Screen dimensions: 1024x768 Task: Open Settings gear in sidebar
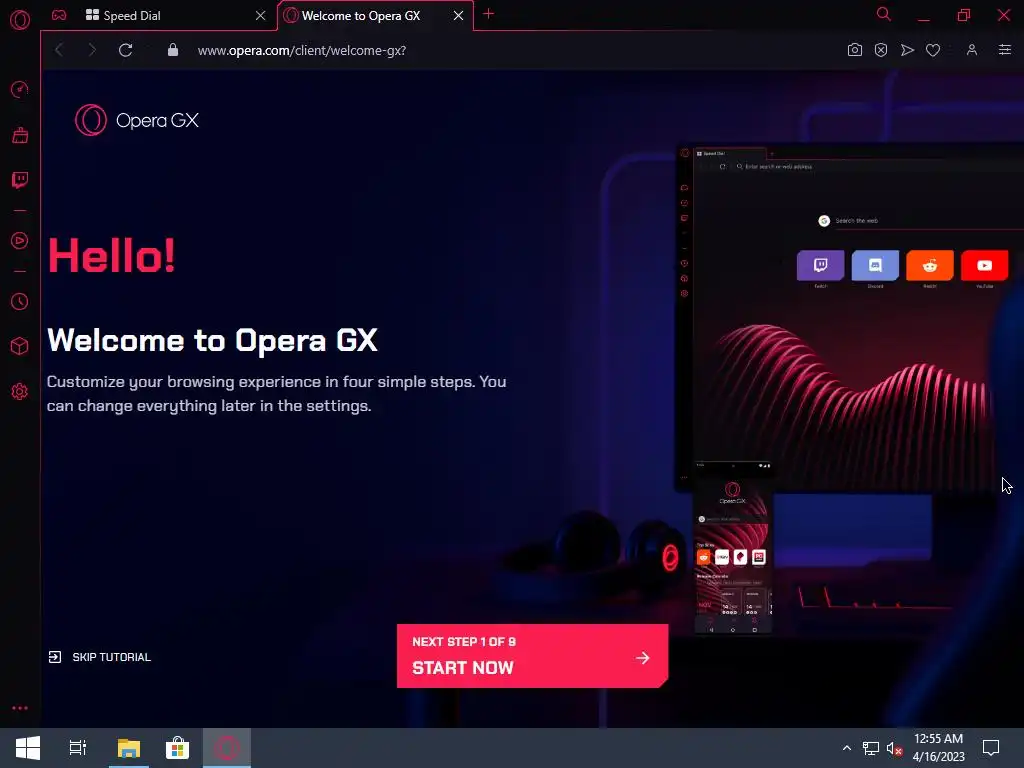[x=20, y=391]
